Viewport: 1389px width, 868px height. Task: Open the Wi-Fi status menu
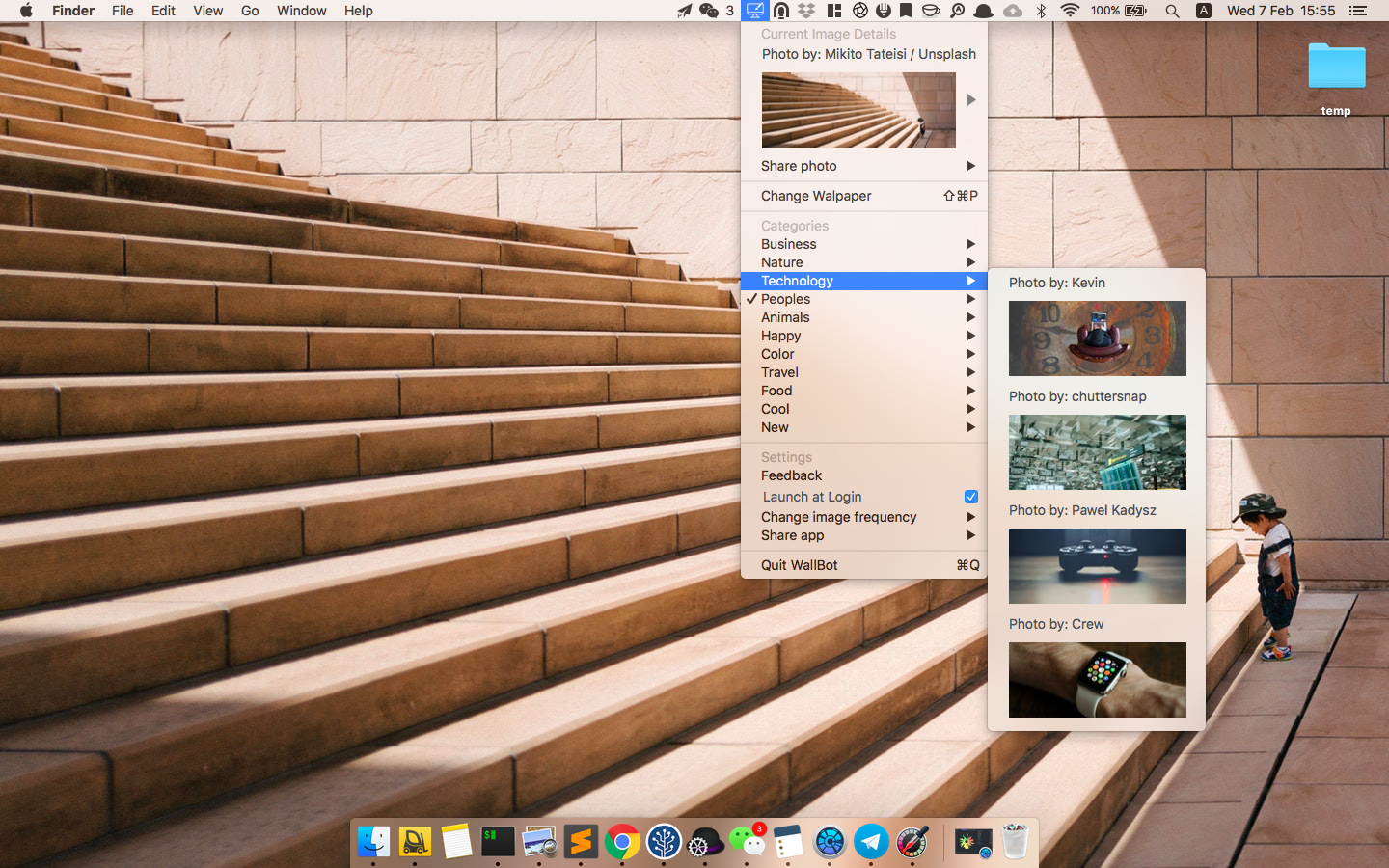click(1070, 11)
